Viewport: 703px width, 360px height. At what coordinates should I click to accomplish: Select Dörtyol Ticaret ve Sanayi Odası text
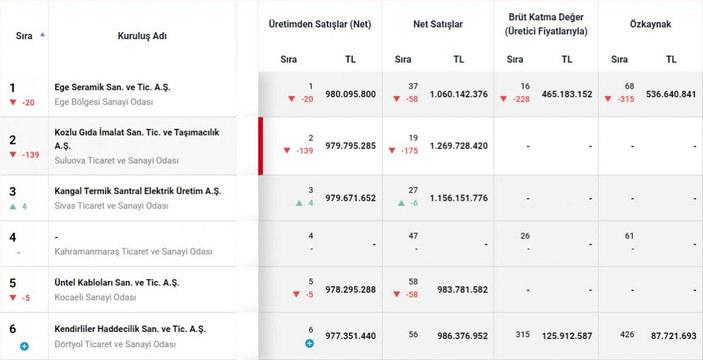115,344
